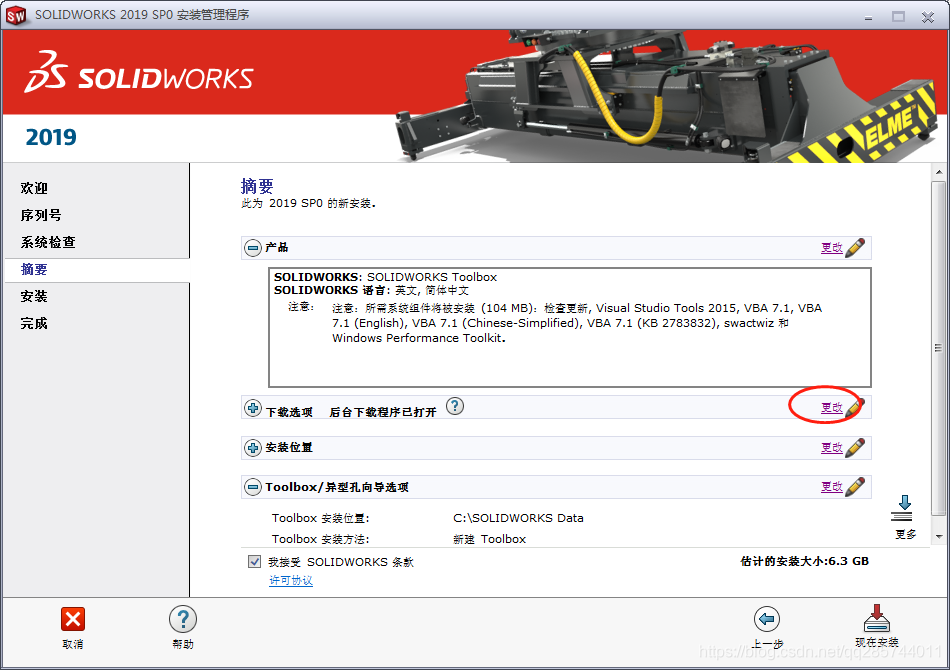The image size is (950, 670).
Task: Select the 欢迎 step in sidebar
Action: pos(34,188)
